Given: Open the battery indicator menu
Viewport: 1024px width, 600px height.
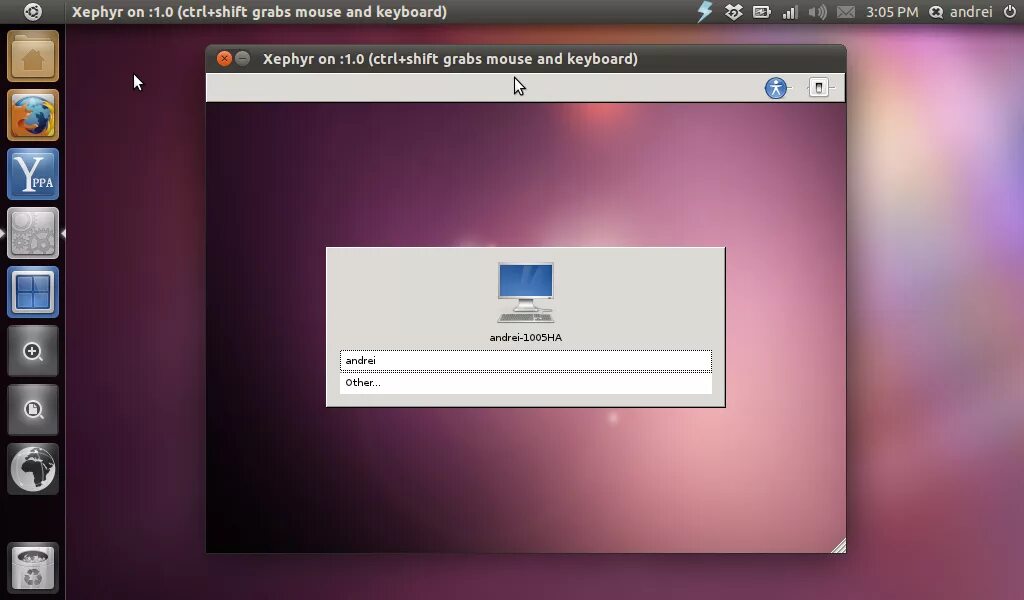Looking at the screenshot, I should [761, 12].
